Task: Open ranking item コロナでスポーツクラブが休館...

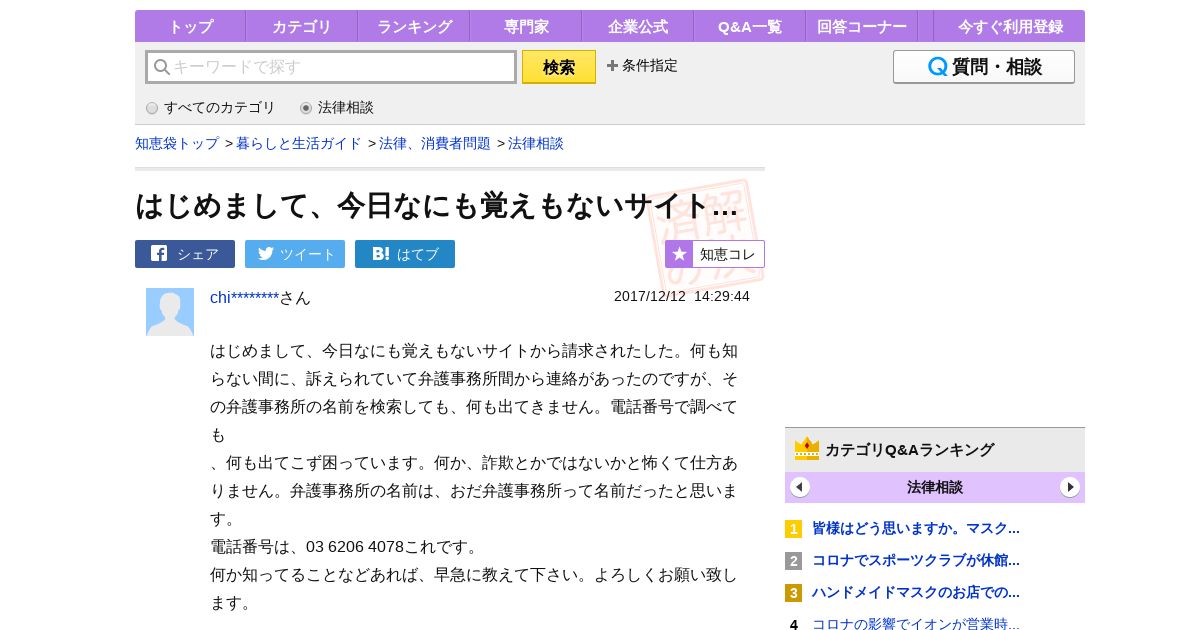Action: (x=916, y=560)
